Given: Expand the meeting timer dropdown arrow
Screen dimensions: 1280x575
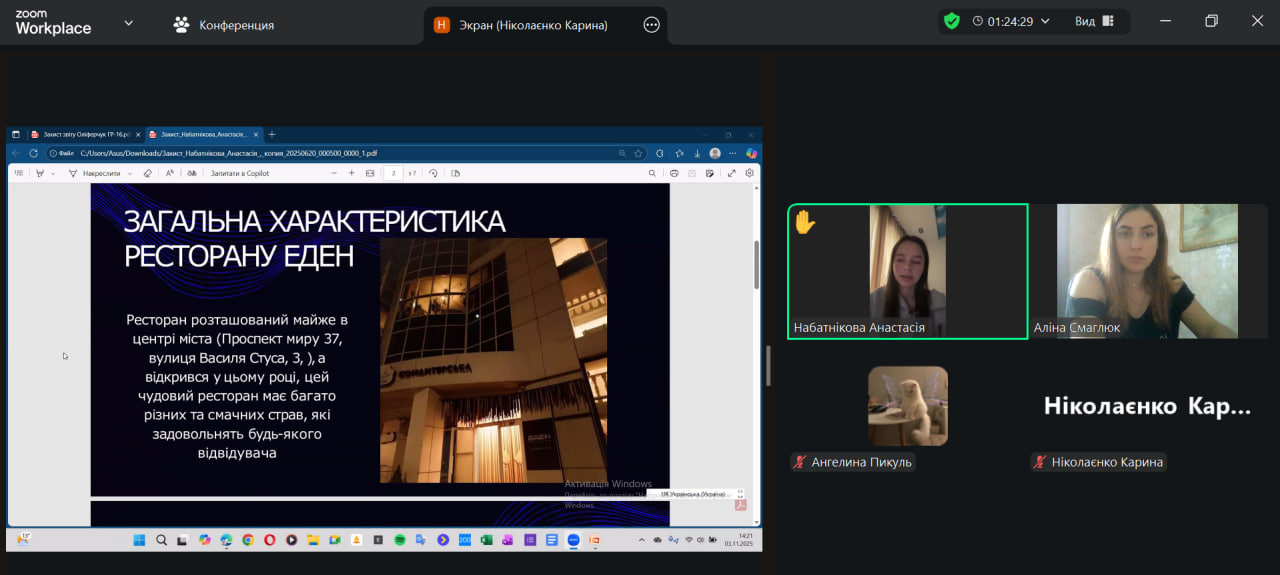Looking at the screenshot, I should click(1046, 21).
